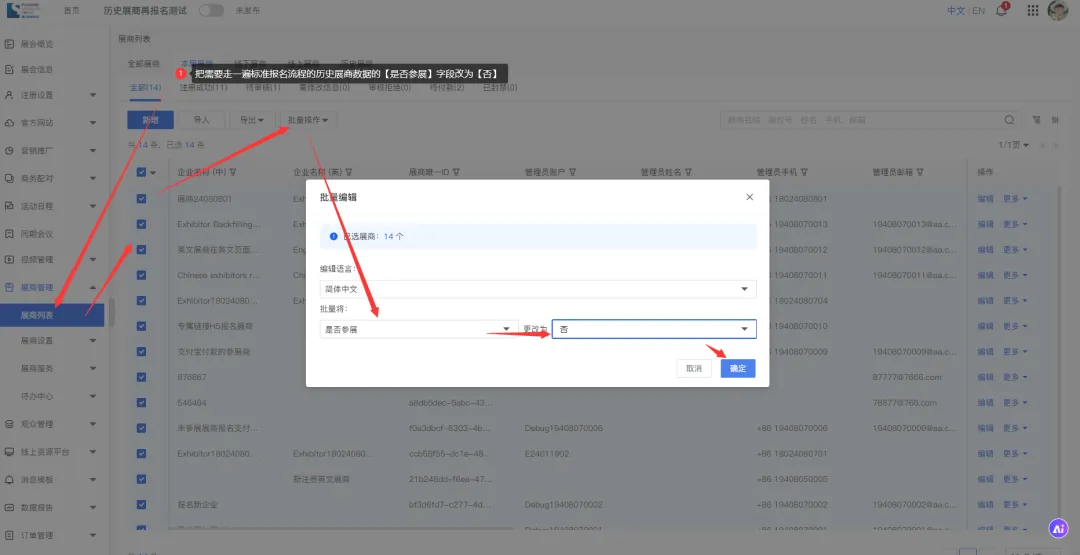
Task: Click the 取消 cancel button
Action: click(694, 368)
